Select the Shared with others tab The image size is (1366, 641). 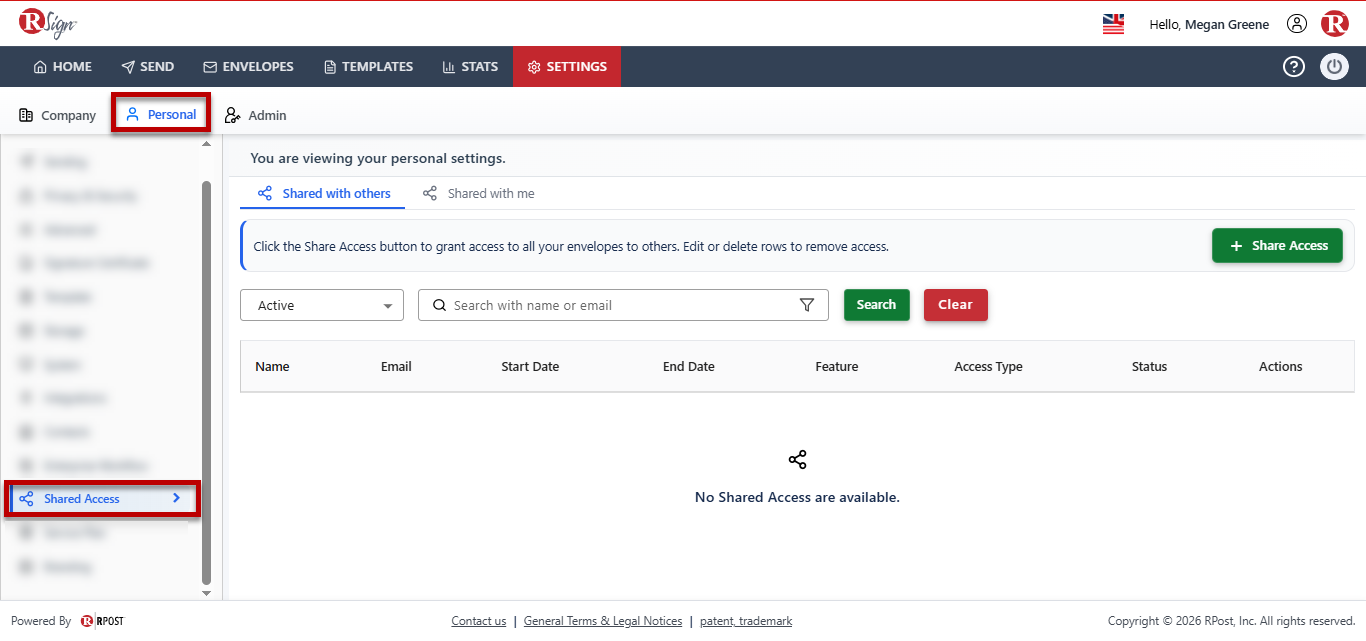coord(324,194)
